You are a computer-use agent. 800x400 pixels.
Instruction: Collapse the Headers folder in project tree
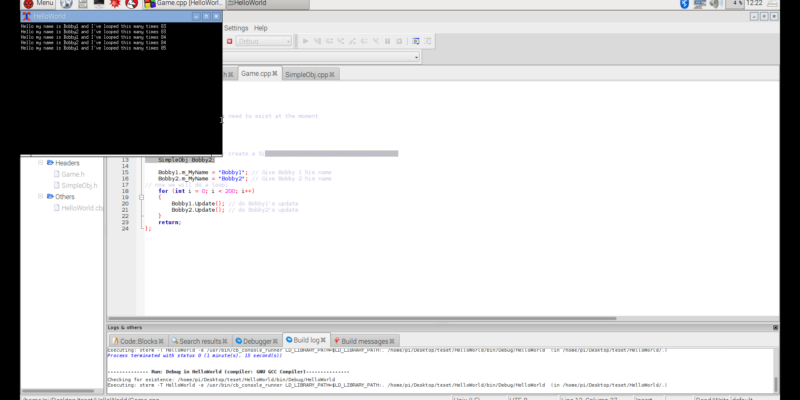tap(41, 162)
